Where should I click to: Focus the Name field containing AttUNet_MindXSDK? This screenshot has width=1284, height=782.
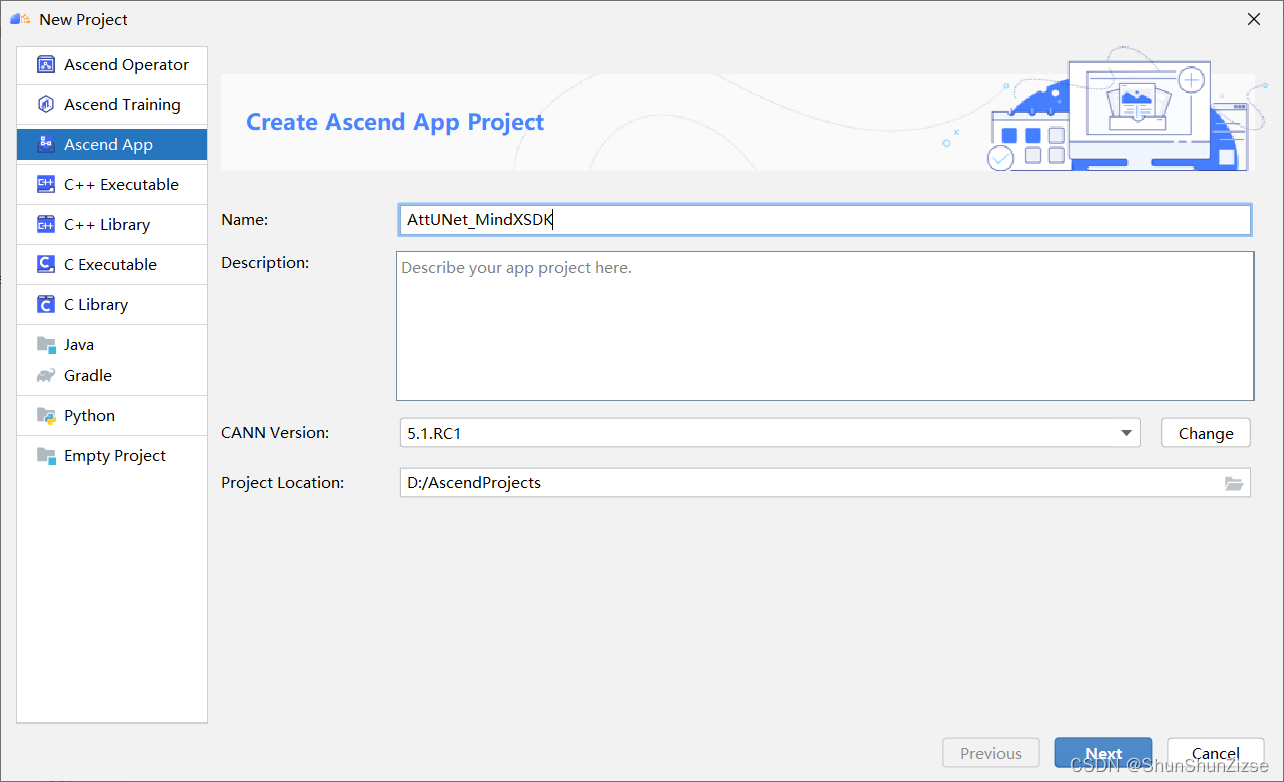[x=825, y=220]
